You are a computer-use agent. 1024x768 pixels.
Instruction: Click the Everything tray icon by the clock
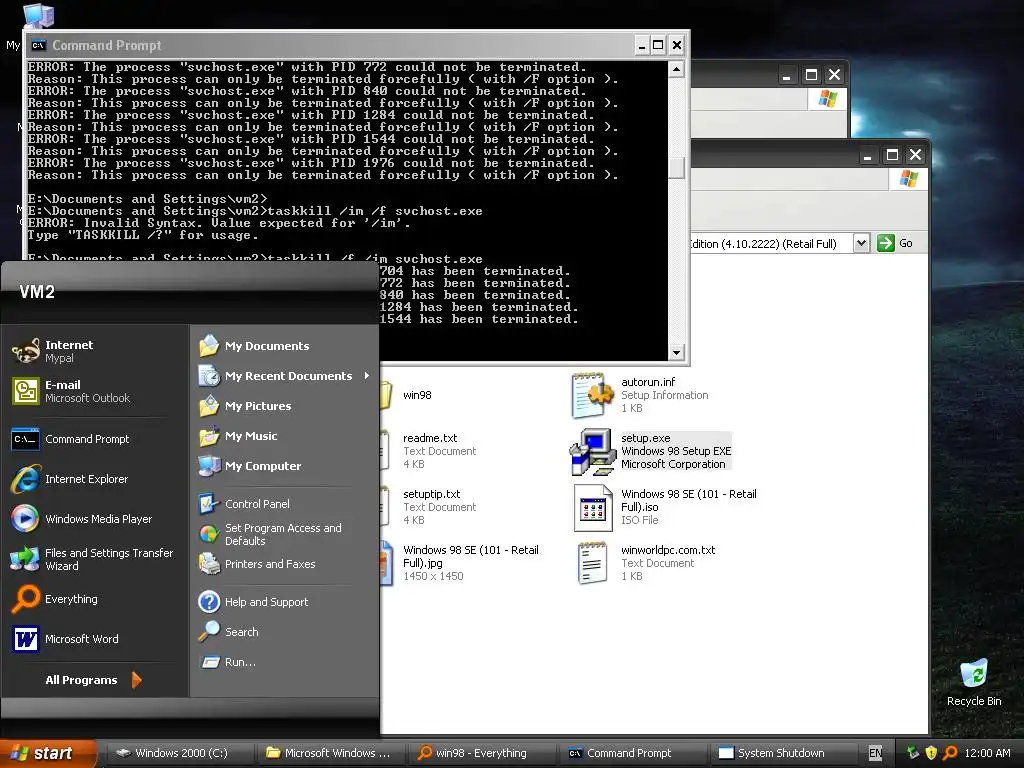[x=950, y=753]
